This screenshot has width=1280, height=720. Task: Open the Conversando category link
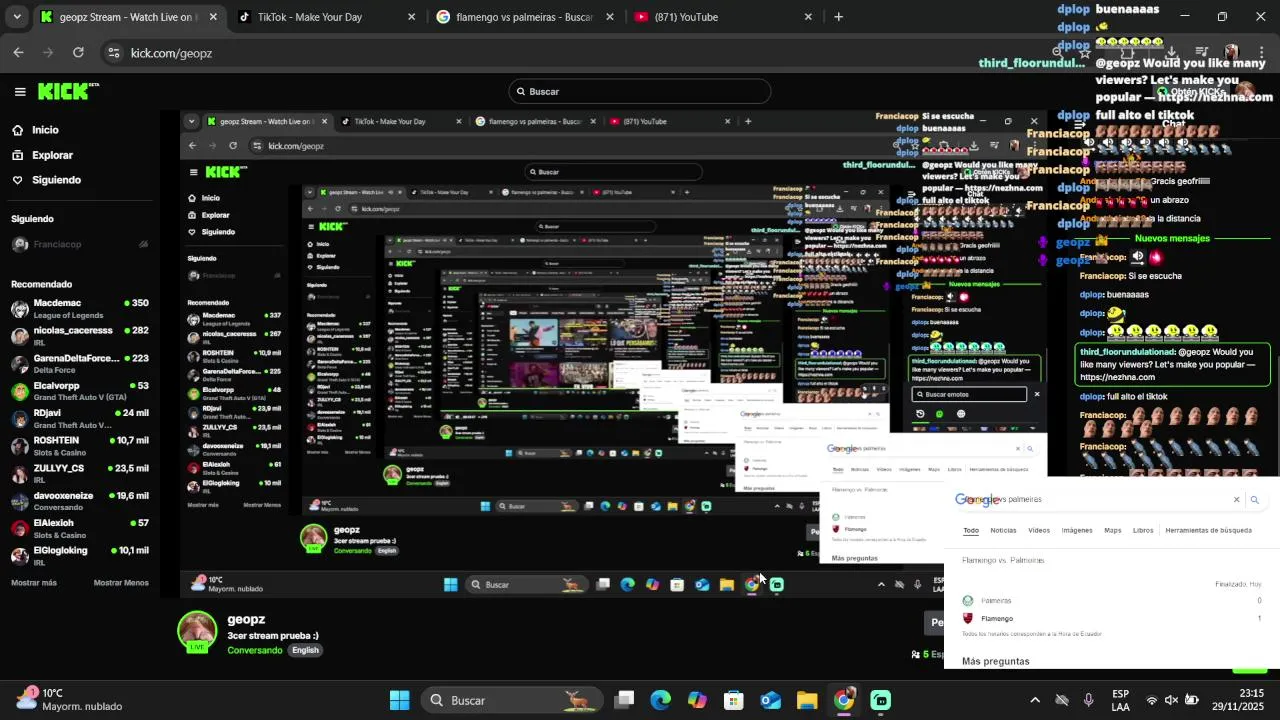click(x=255, y=650)
